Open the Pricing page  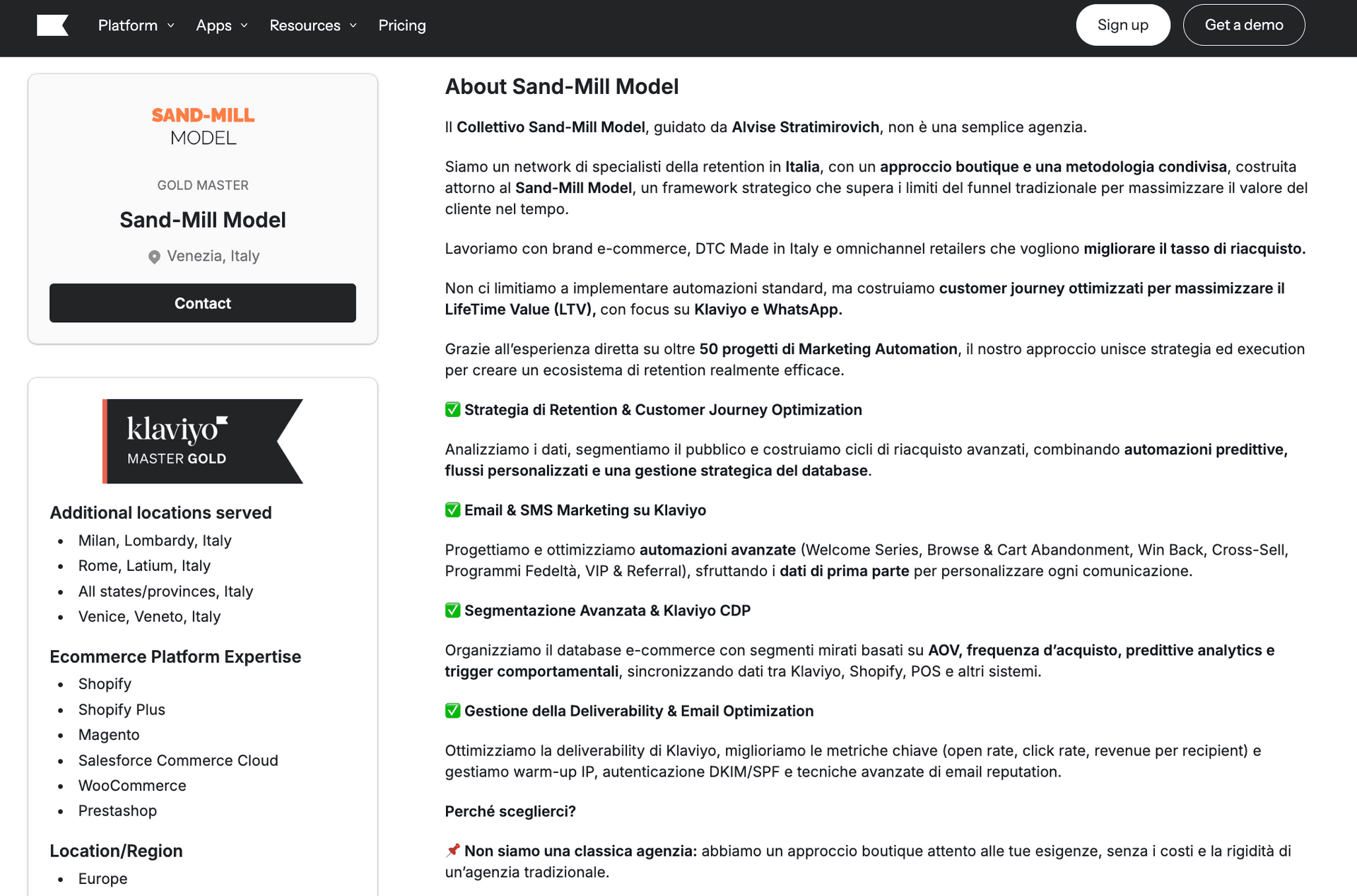[402, 25]
